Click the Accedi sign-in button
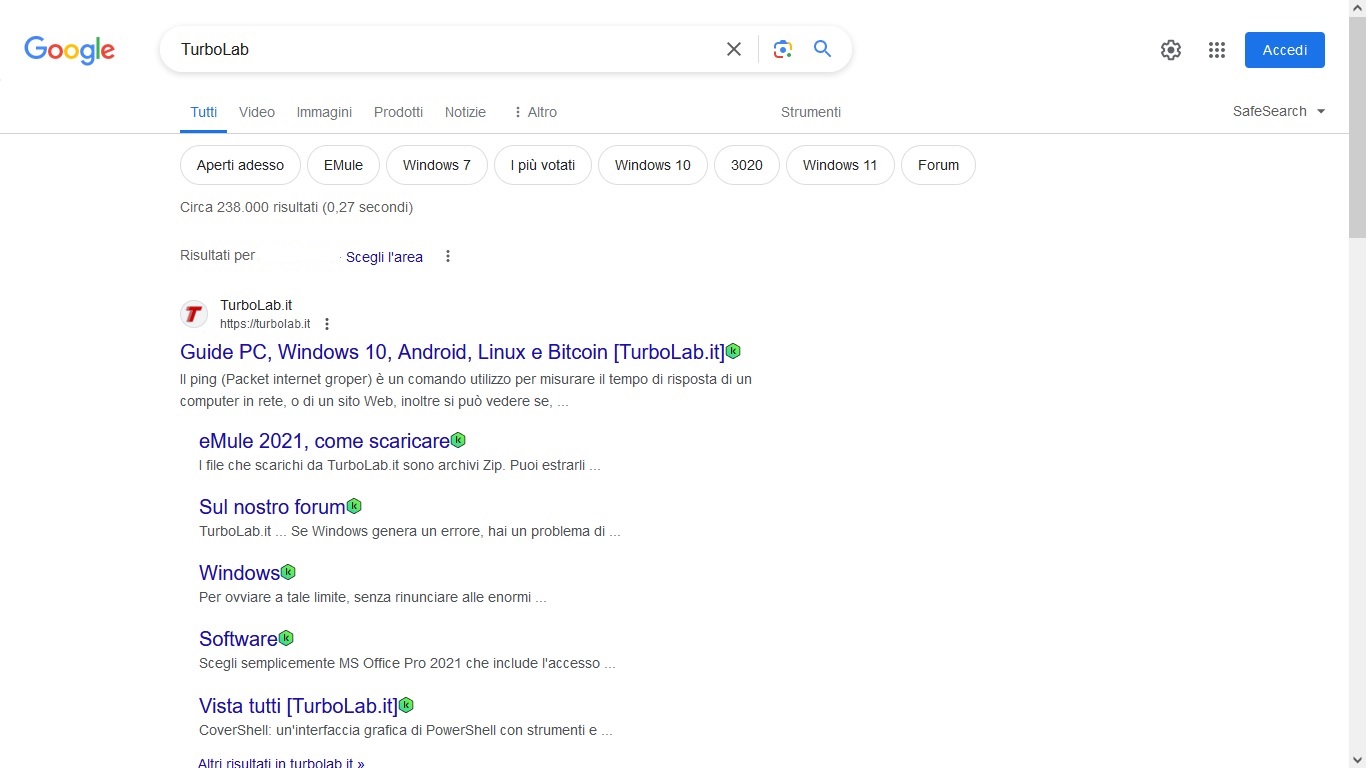 click(1285, 50)
